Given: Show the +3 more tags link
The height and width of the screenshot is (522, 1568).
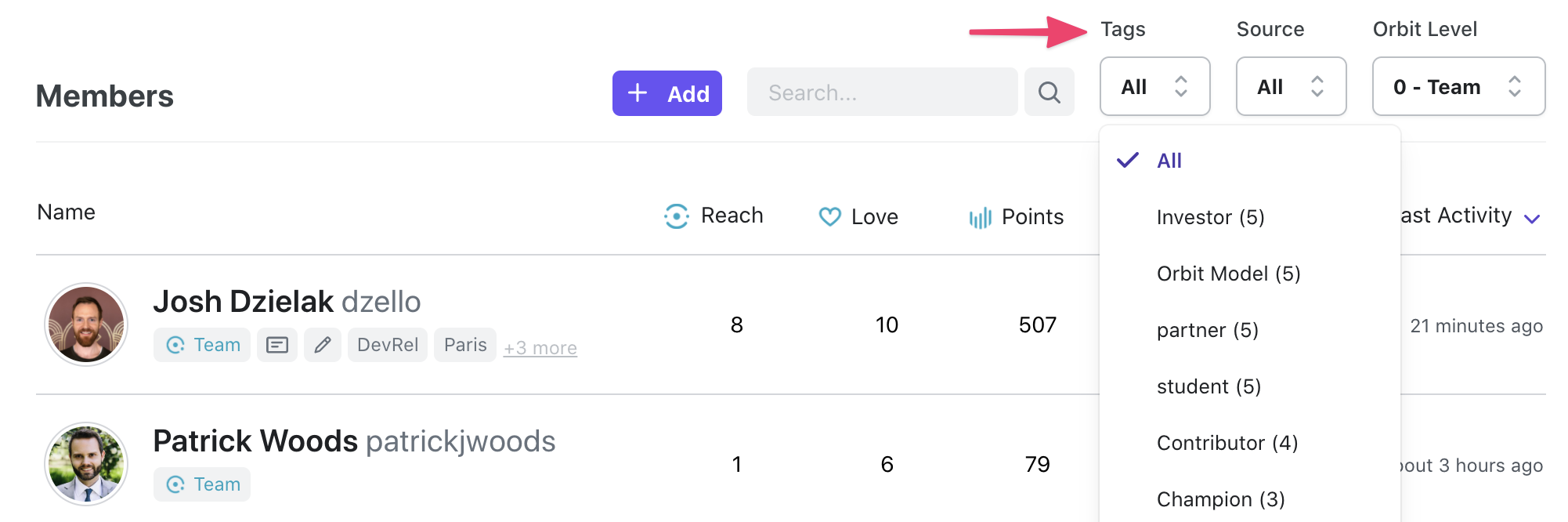Looking at the screenshot, I should click(x=540, y=348).
